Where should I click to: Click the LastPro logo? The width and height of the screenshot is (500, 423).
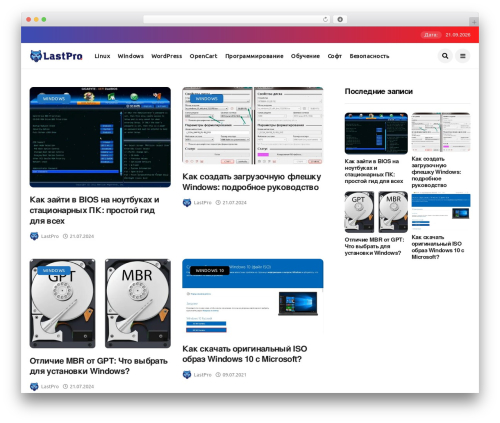tap(56, 56)
